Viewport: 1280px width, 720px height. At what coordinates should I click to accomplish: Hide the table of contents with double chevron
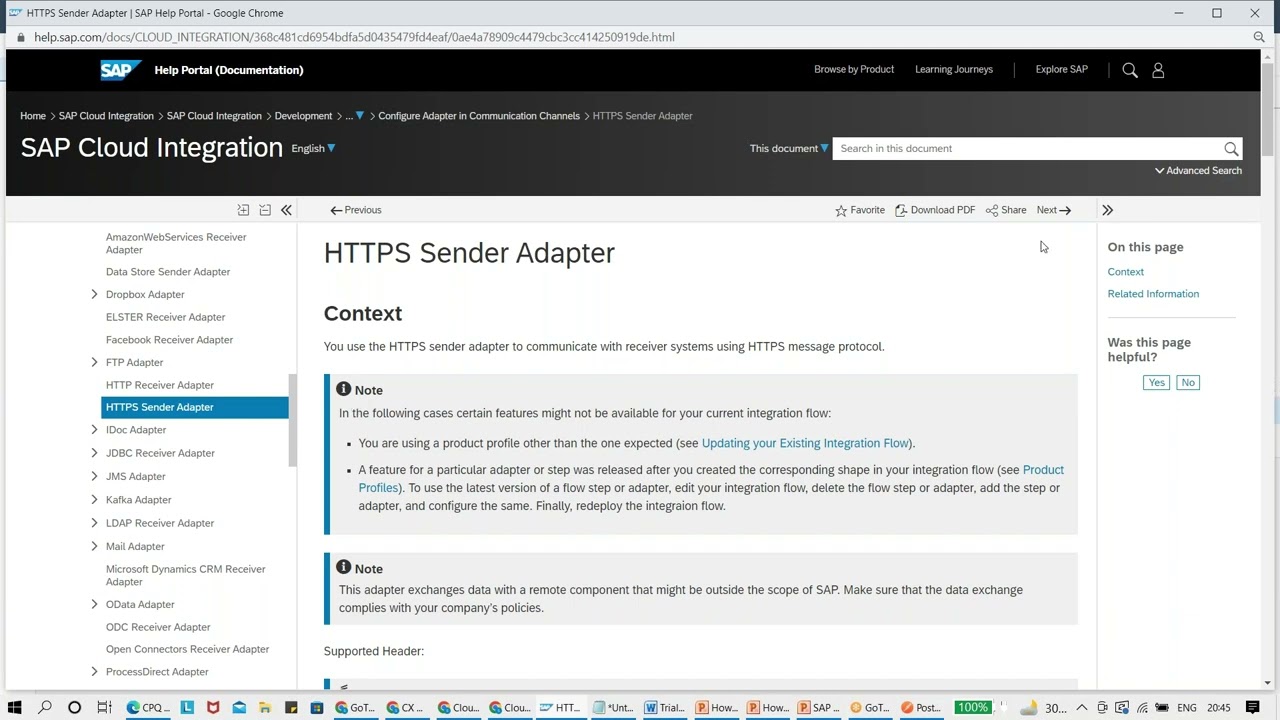click(x=286, y=210)
